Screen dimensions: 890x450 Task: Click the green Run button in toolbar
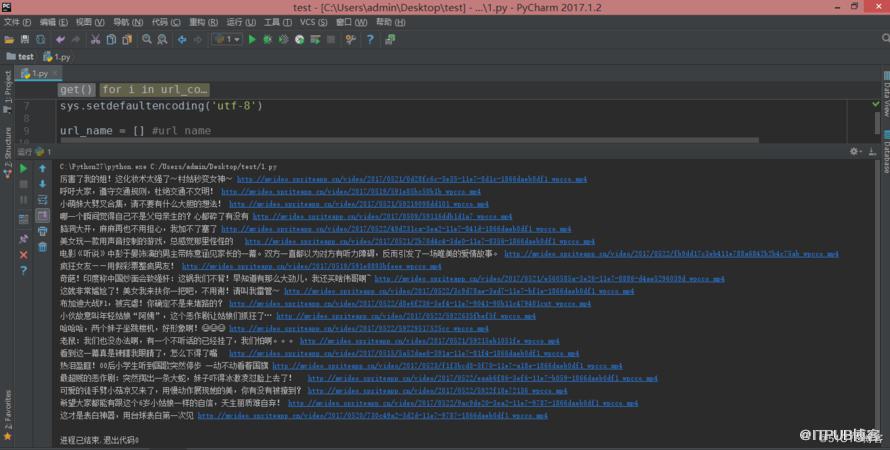pos(253,39)
